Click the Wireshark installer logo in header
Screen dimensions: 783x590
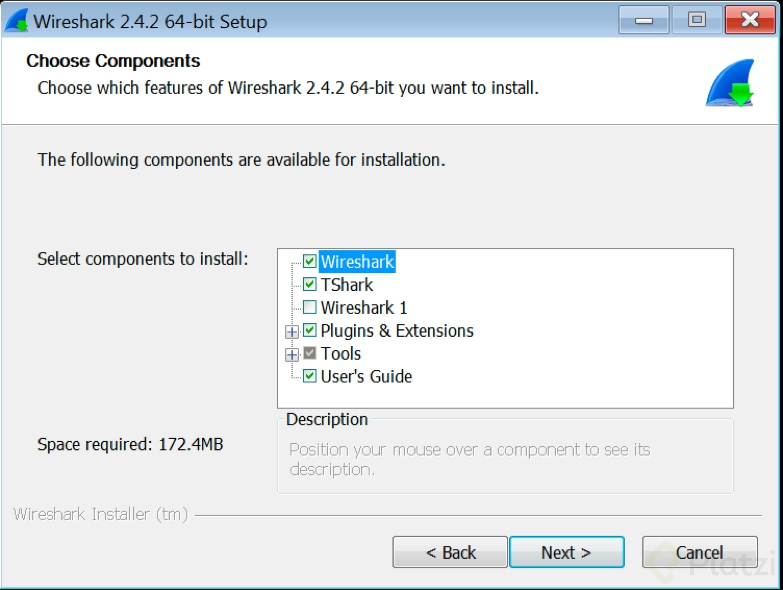tap(729, 85)
